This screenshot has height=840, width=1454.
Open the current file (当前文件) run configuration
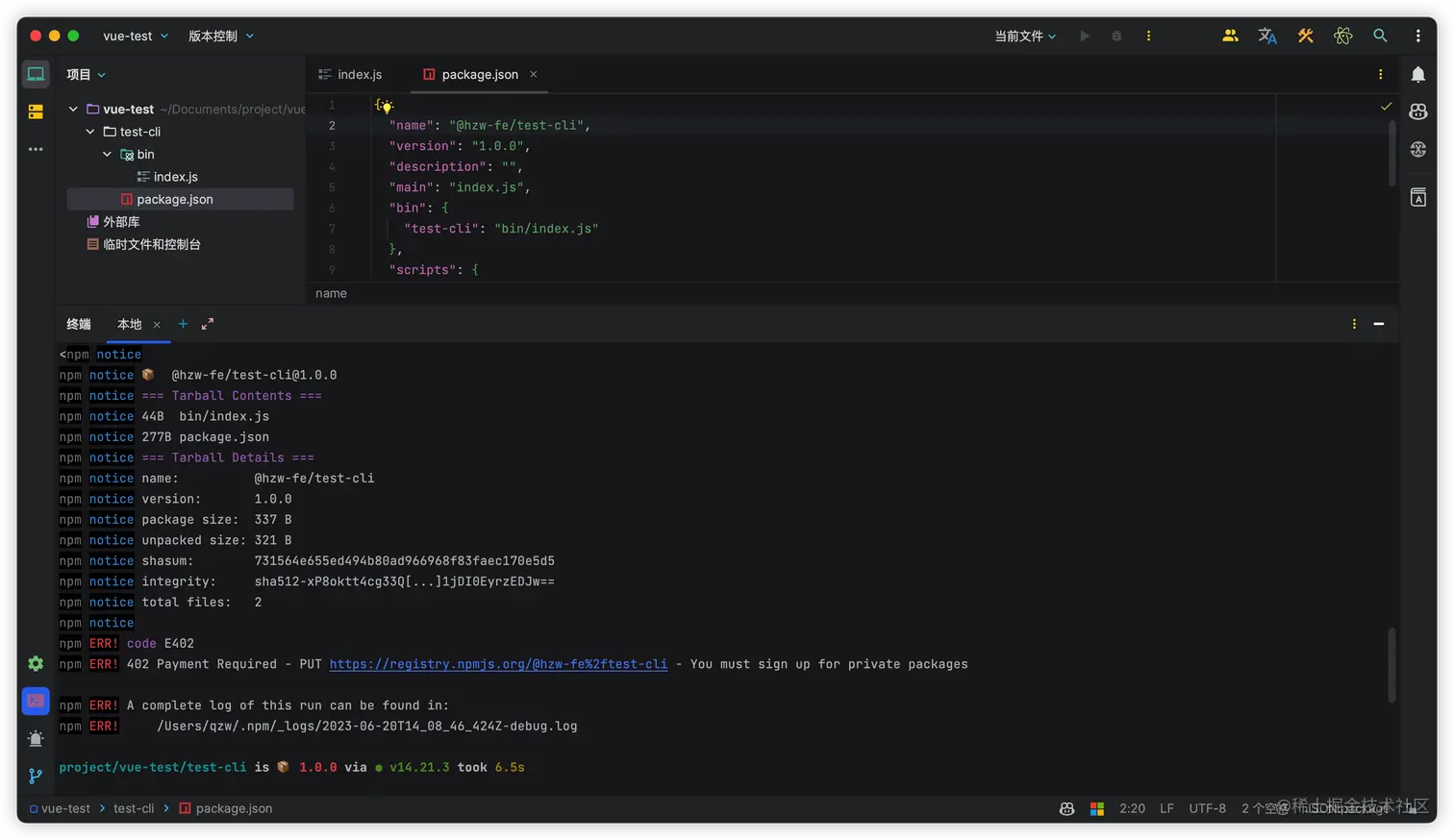pos(1025,36)
